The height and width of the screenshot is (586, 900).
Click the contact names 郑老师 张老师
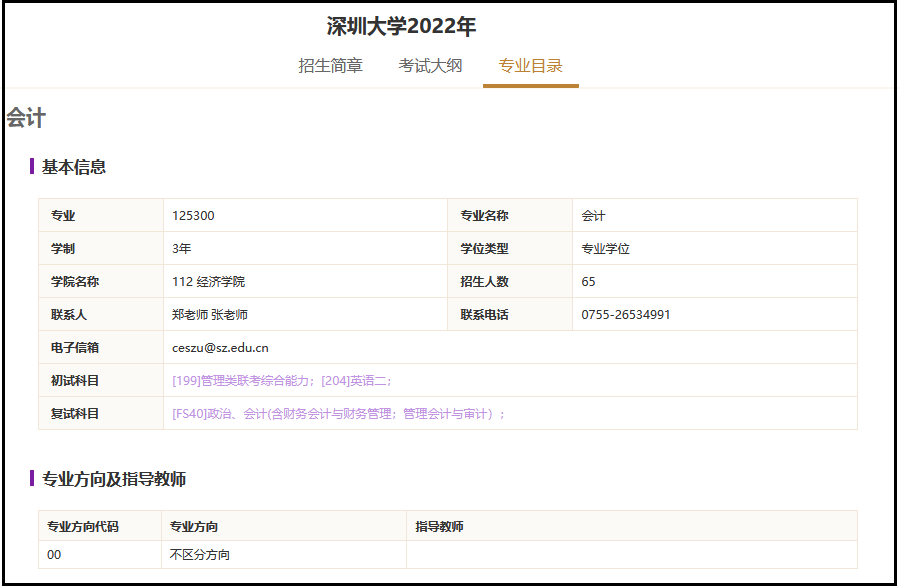(210, 315)
